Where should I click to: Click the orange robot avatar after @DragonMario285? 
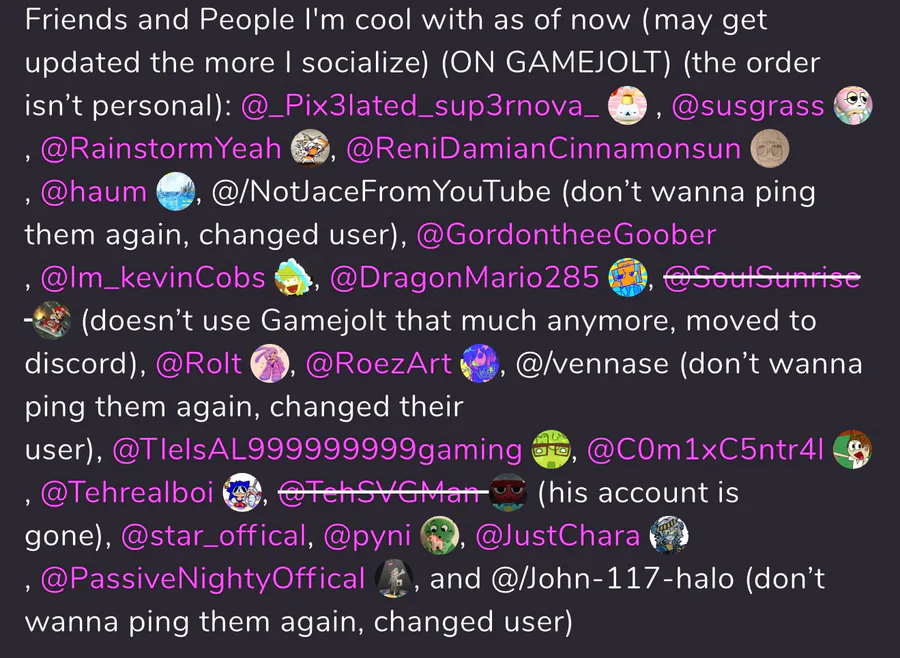click(628, 277)
